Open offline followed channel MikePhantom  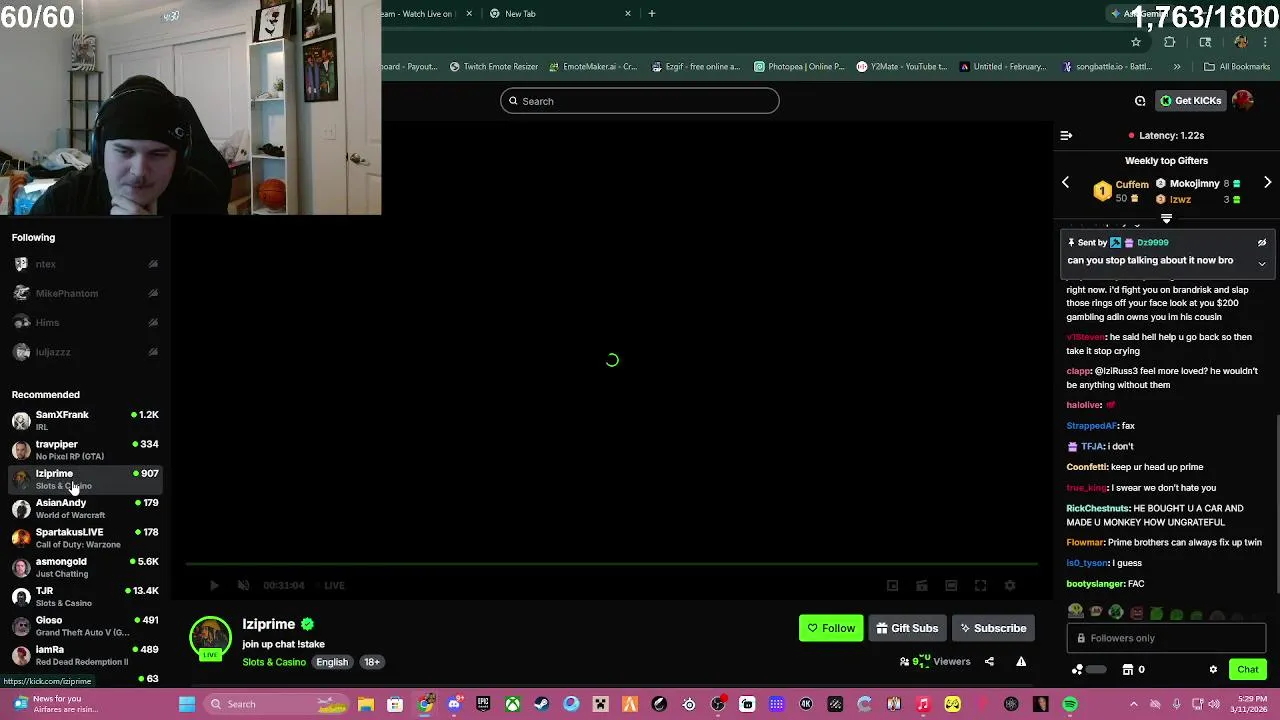(85, 293)
